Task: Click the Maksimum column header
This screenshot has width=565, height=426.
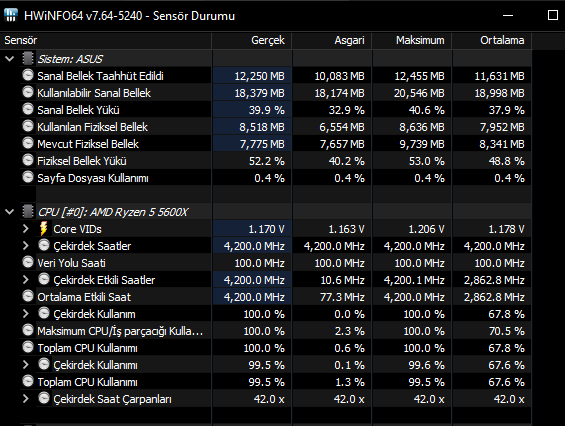Action: coord(411,40)
